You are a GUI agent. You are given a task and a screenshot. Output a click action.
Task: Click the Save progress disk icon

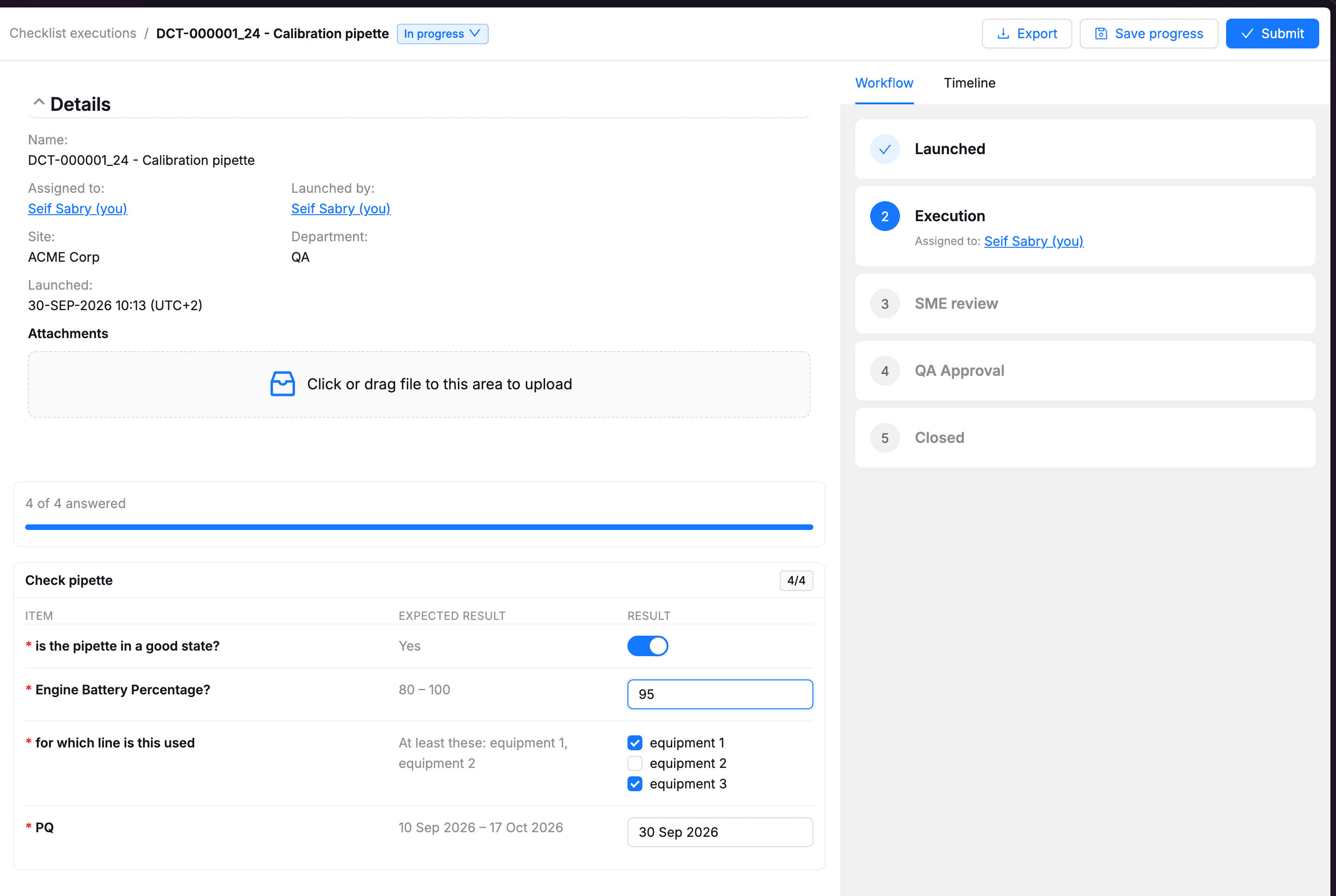(1101, 34)
